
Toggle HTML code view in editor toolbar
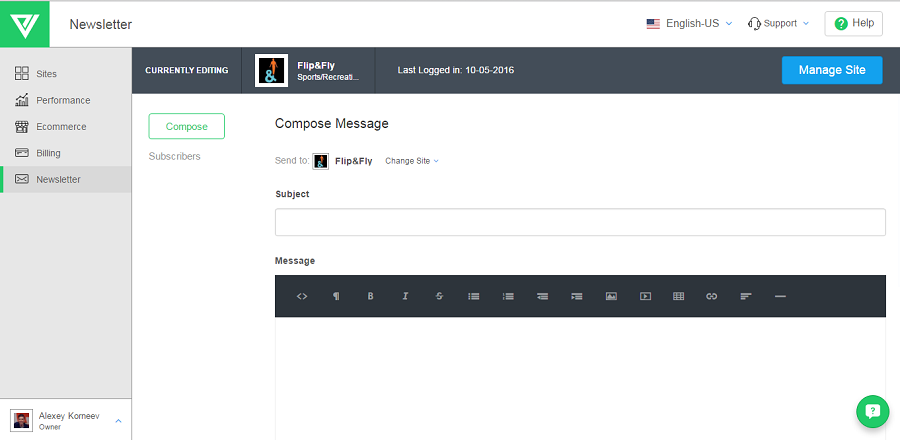(x=302, y=296)
